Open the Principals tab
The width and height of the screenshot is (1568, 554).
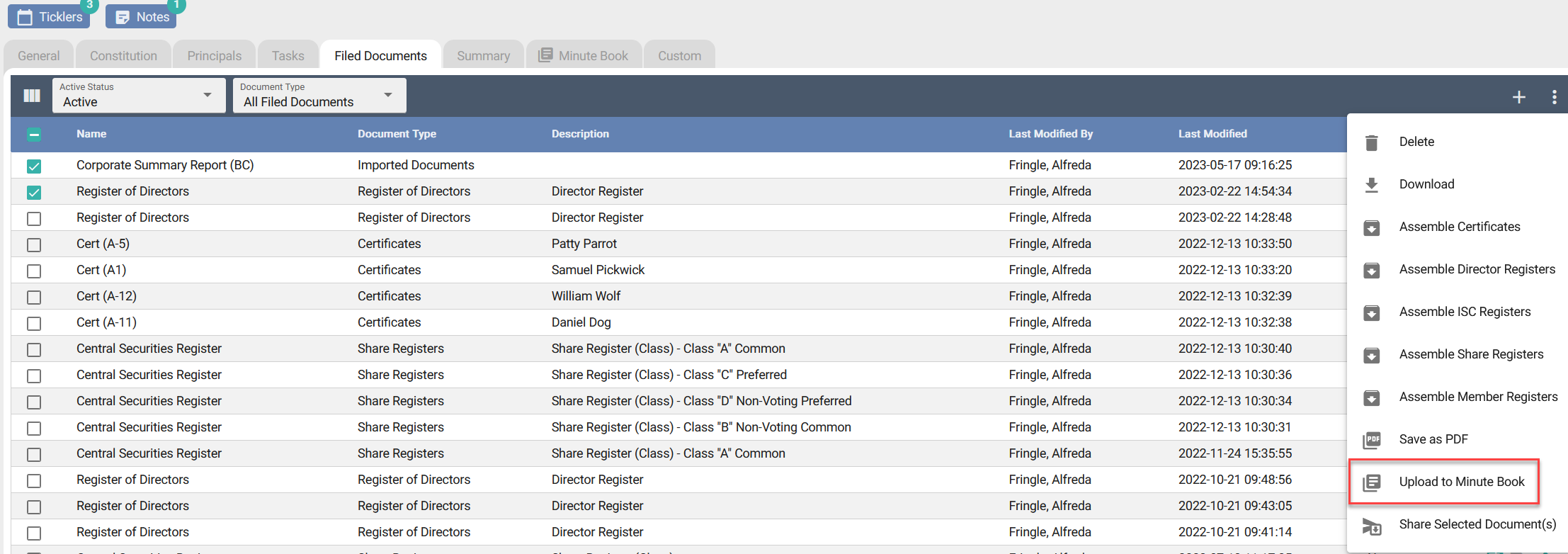click(x=214, y=55)
